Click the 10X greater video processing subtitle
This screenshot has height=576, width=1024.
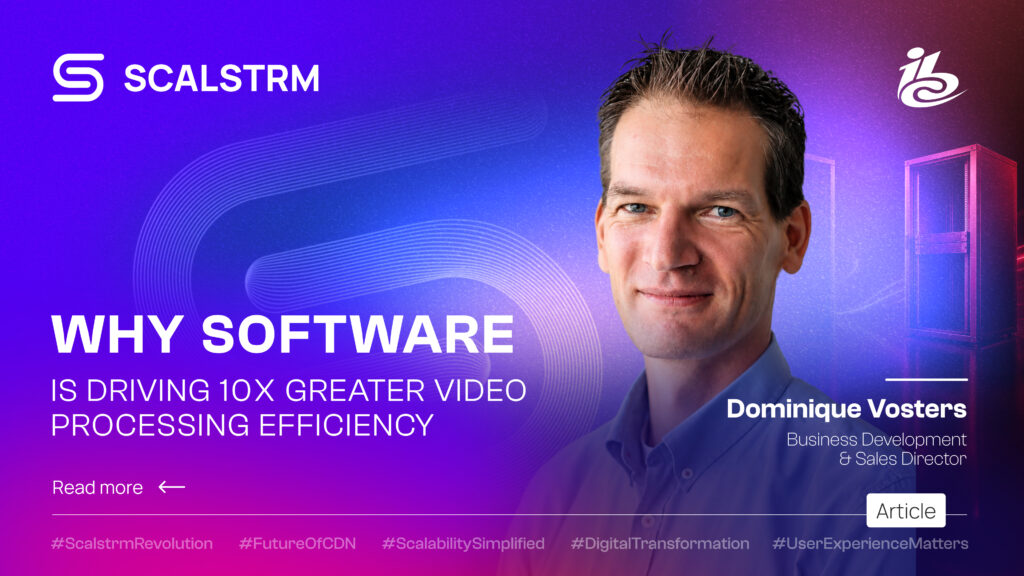[288, 408]
